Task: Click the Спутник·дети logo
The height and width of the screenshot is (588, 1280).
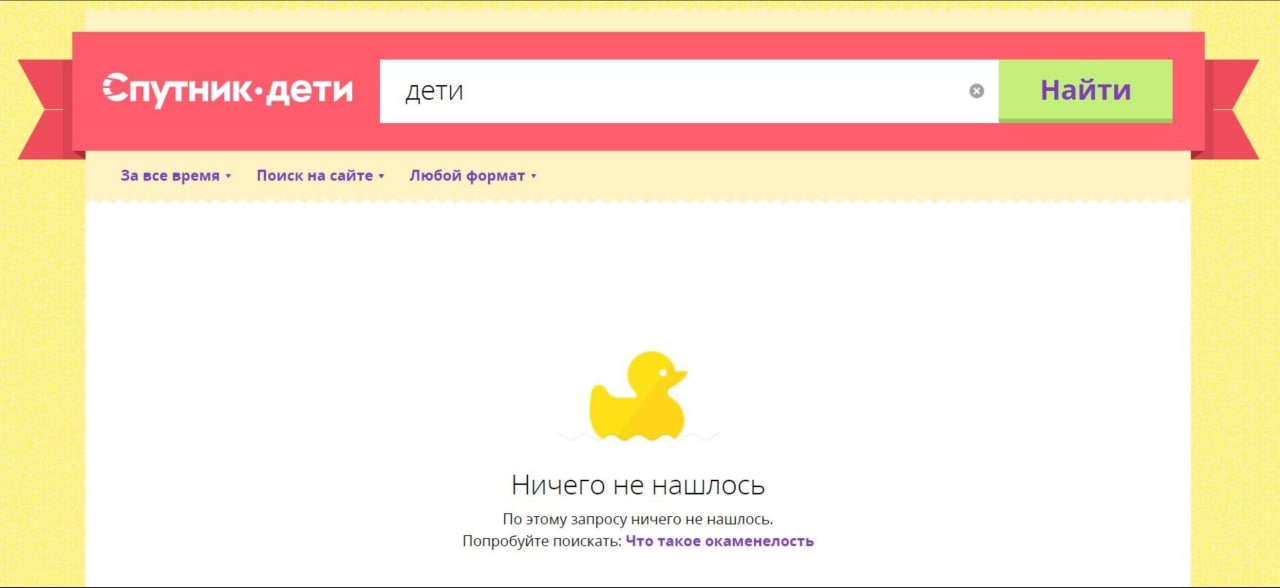Action: (228, 89)
